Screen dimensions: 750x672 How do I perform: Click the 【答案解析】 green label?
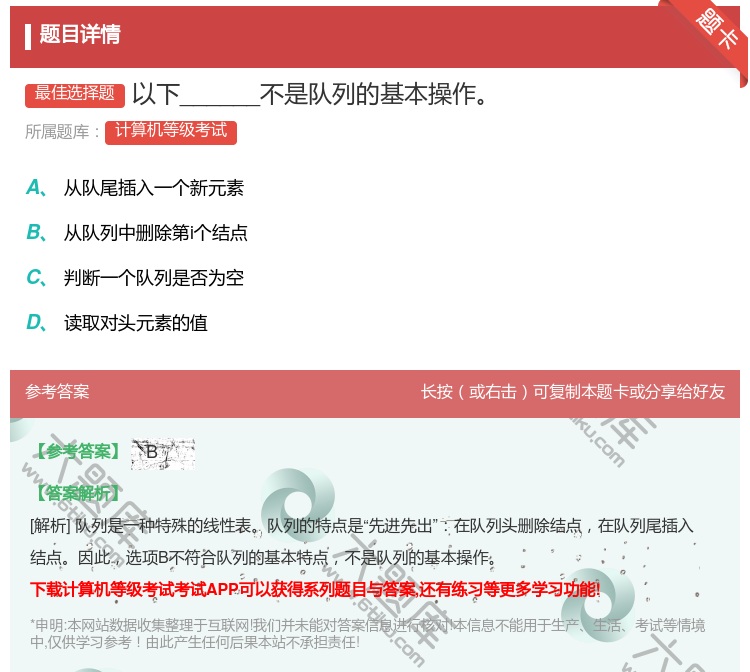coord(77,493)
